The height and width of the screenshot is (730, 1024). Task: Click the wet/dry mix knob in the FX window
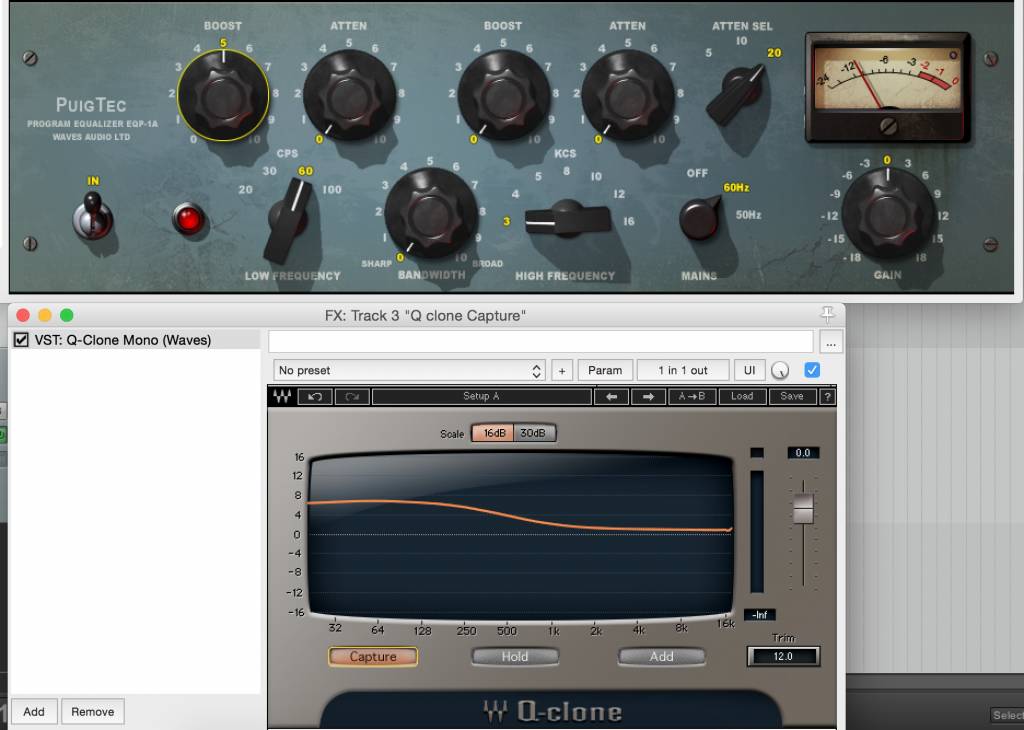780,370
